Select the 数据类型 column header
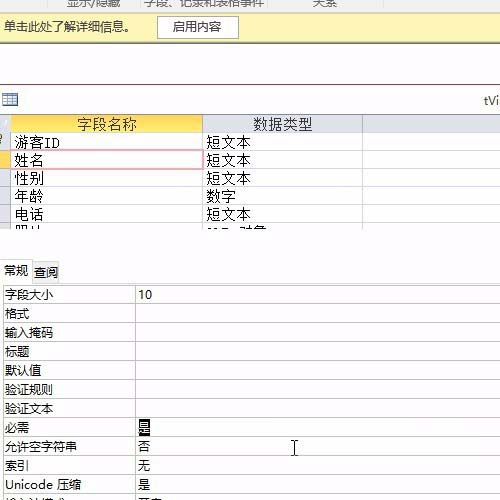Screen dimensions: 500x500 pos(282,124)
